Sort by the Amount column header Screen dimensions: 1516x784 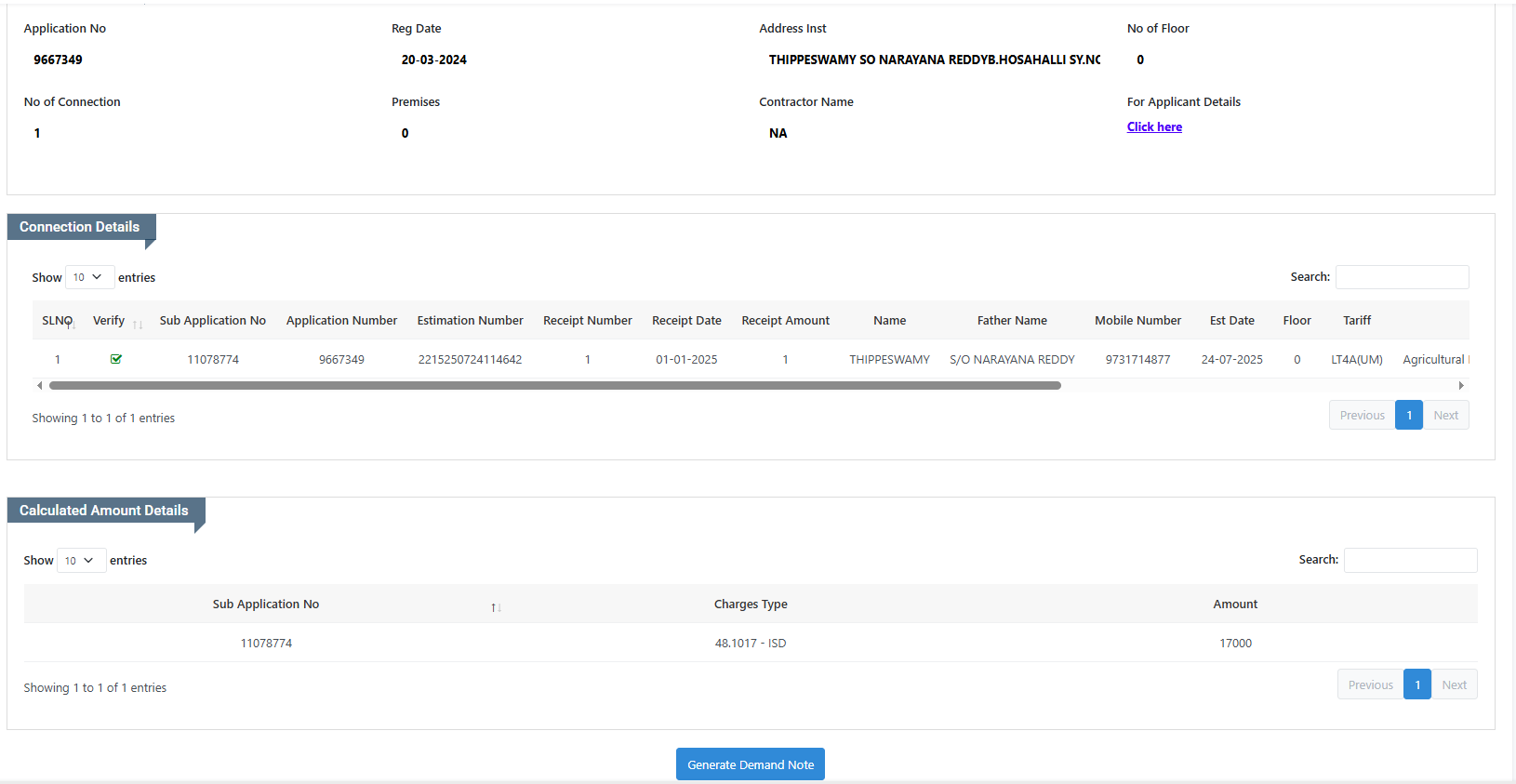click(x=1234, y=605)
